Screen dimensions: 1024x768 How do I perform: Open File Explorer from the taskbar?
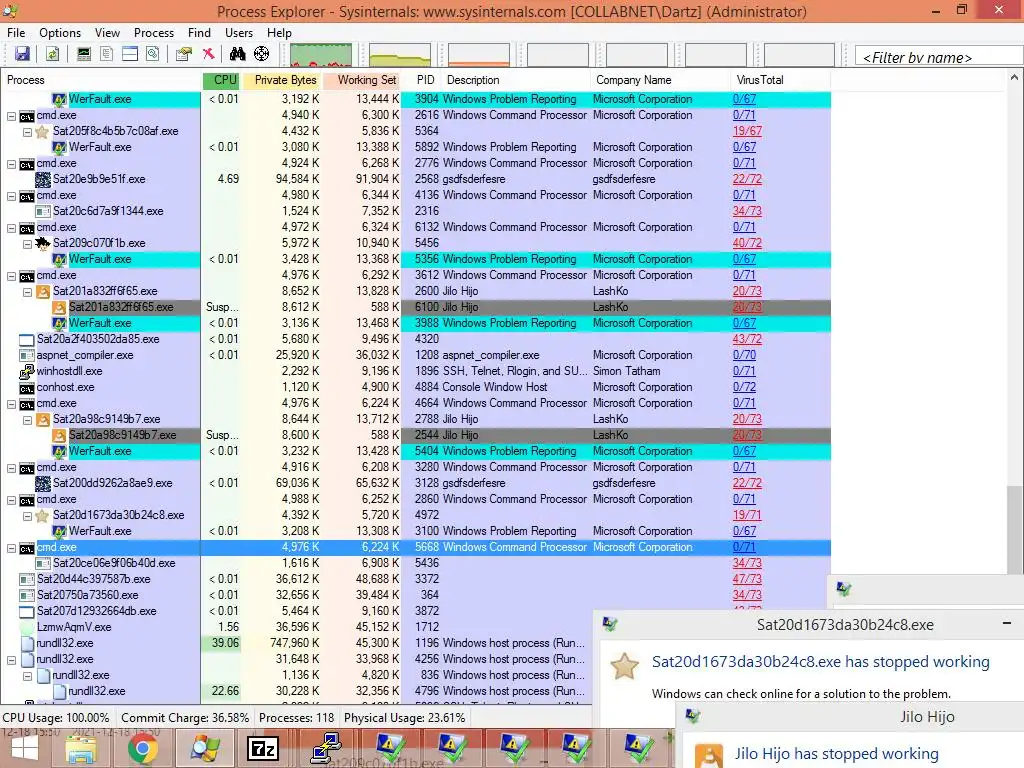[82, 749]
